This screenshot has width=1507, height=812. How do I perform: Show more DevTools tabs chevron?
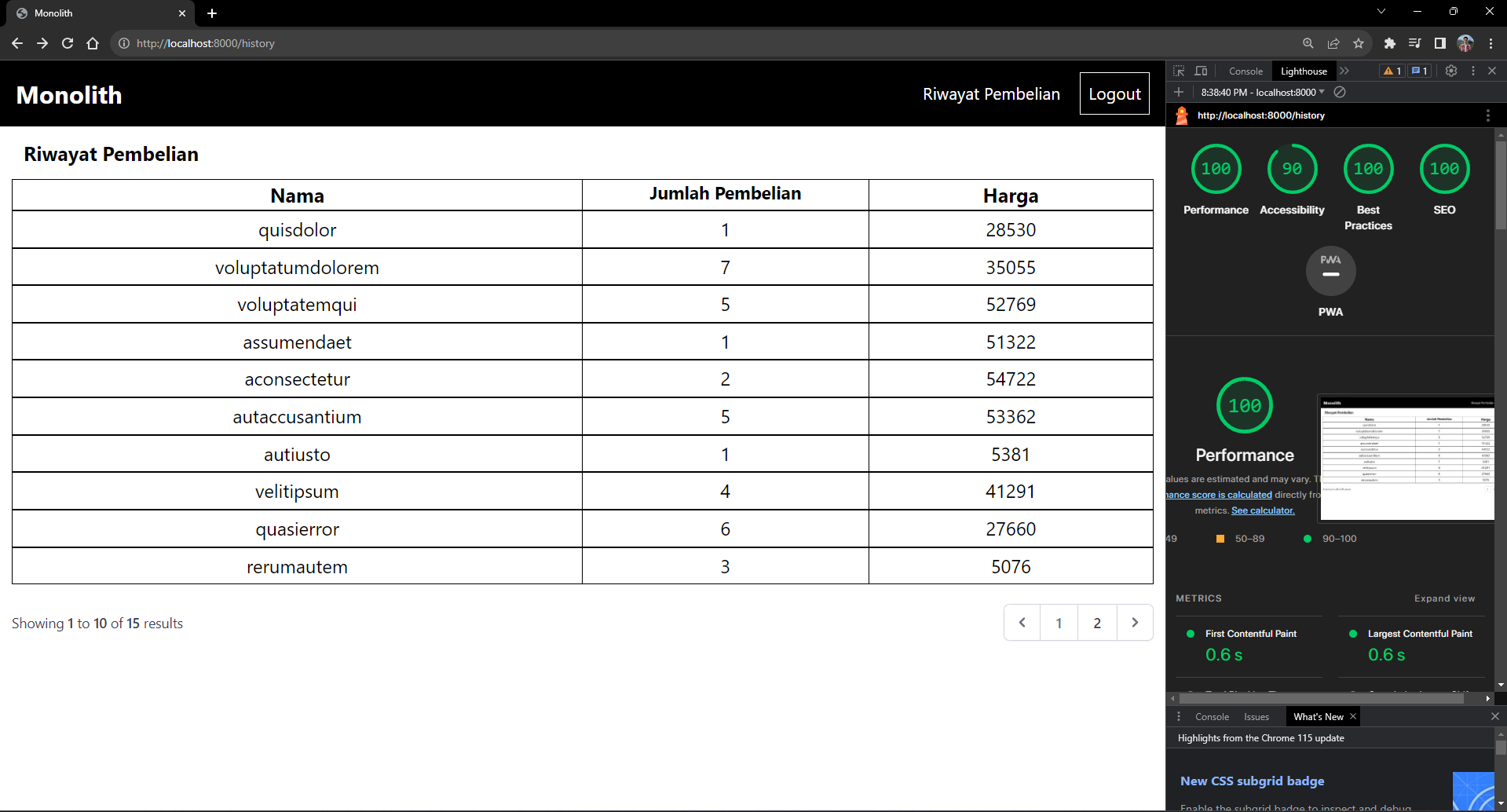point(1344,71)
